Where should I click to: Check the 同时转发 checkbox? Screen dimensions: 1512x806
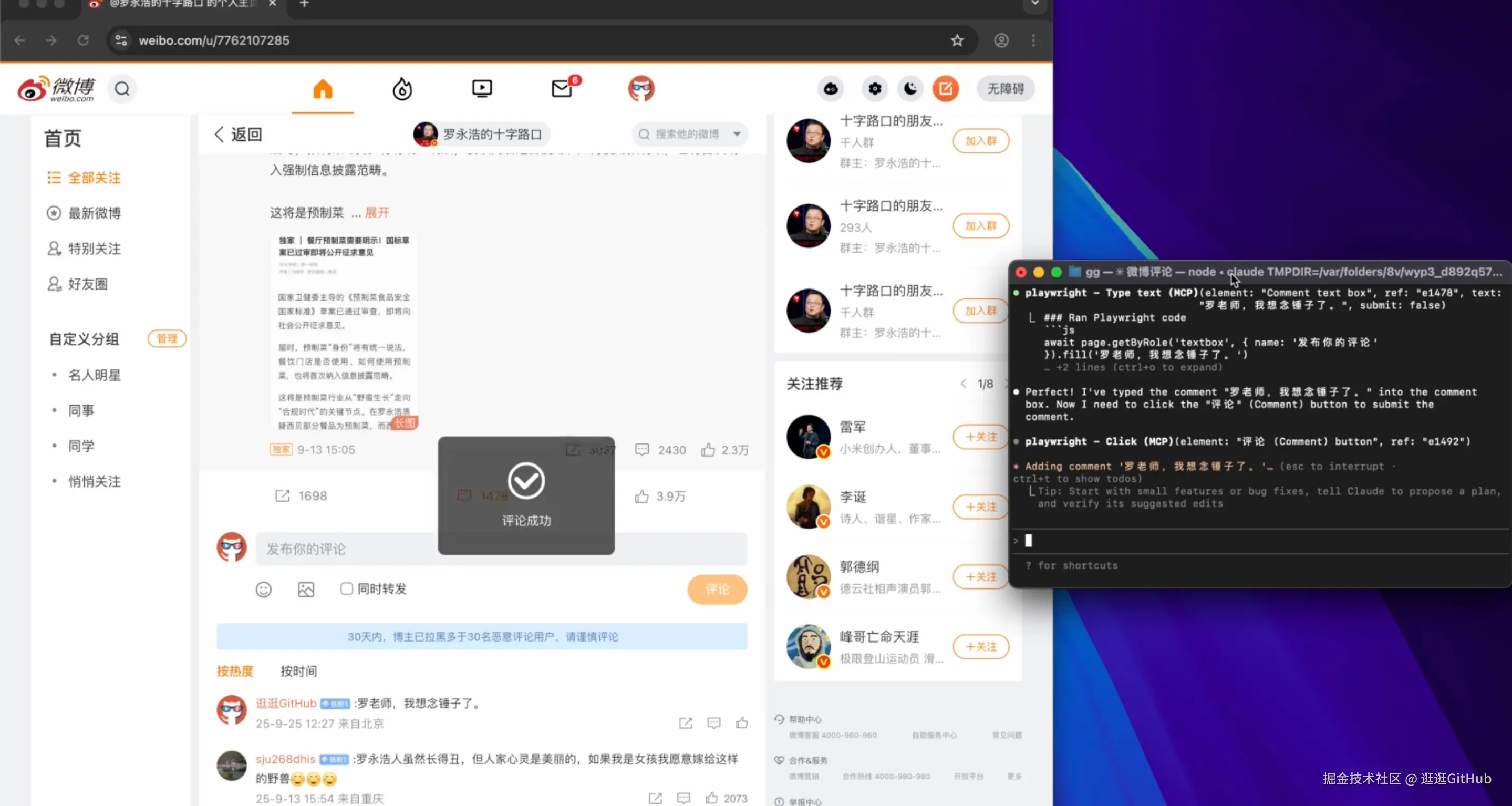click(x=347, y=589)
